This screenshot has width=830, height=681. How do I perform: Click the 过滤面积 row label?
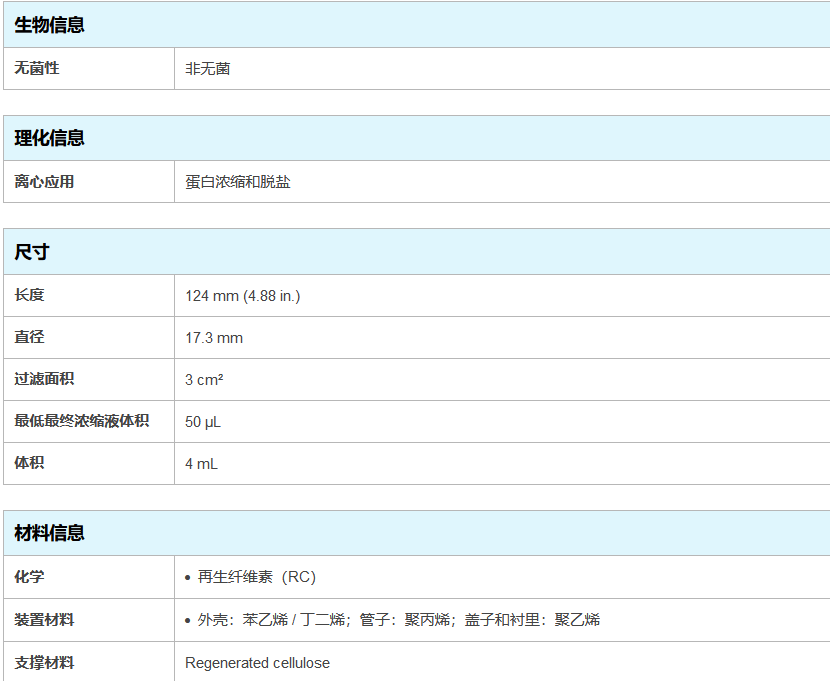[x=44, y=379]
